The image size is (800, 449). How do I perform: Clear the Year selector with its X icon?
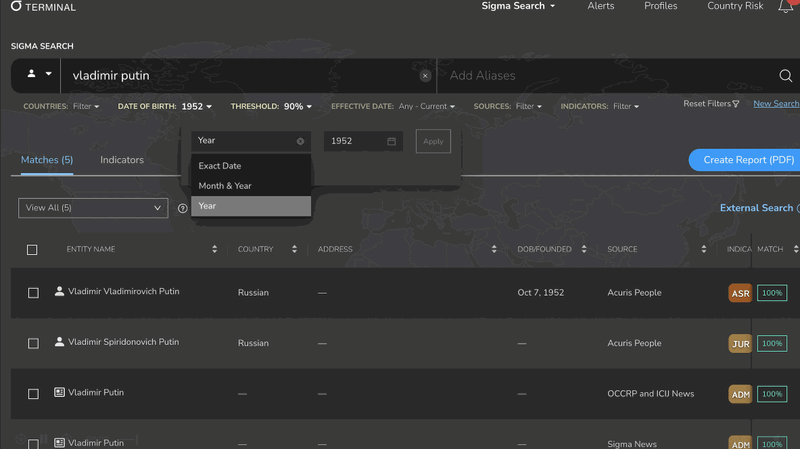[300, 141]
